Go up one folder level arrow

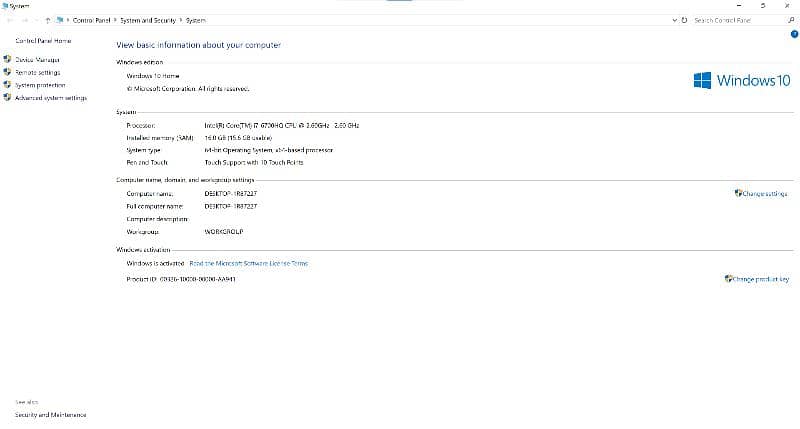click(x=48, y=20)
